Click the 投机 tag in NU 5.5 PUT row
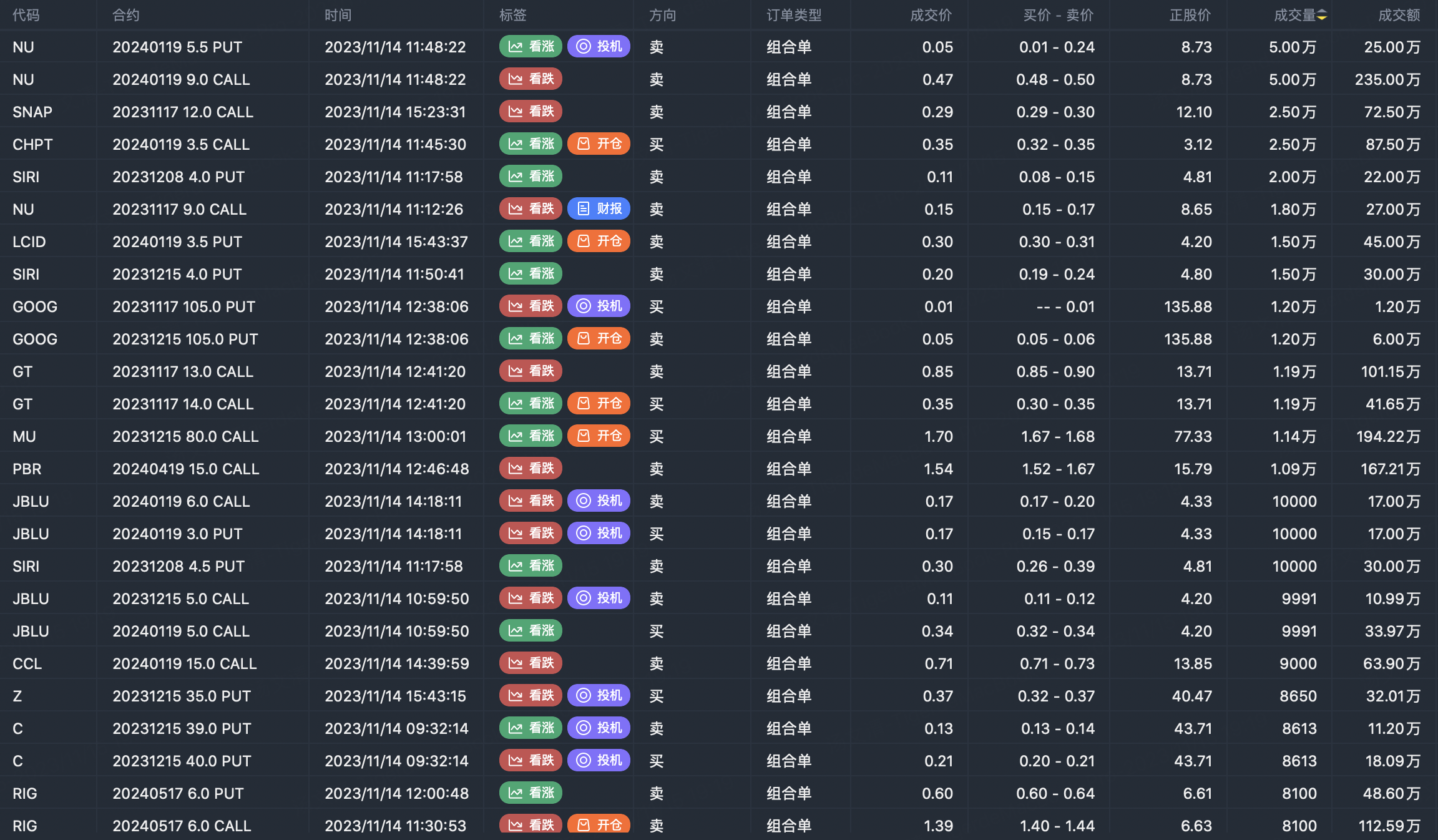 point(599,47)
